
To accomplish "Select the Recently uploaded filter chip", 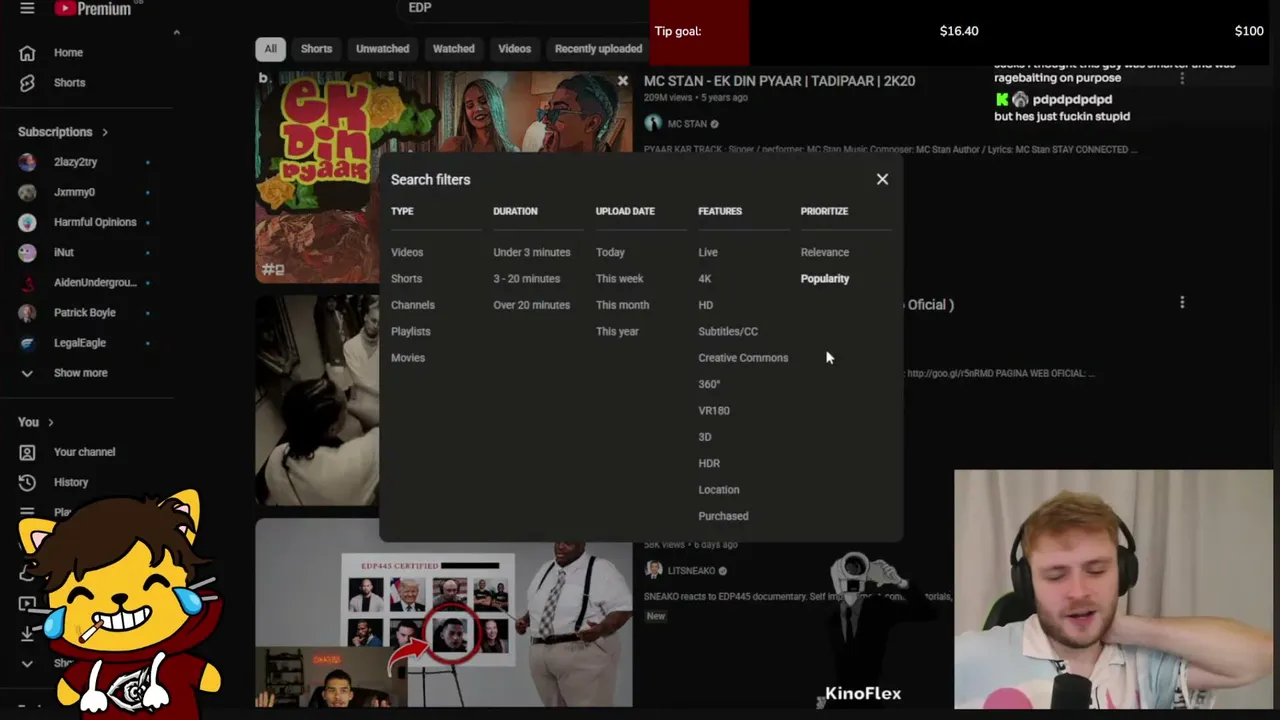I will 598,49.
